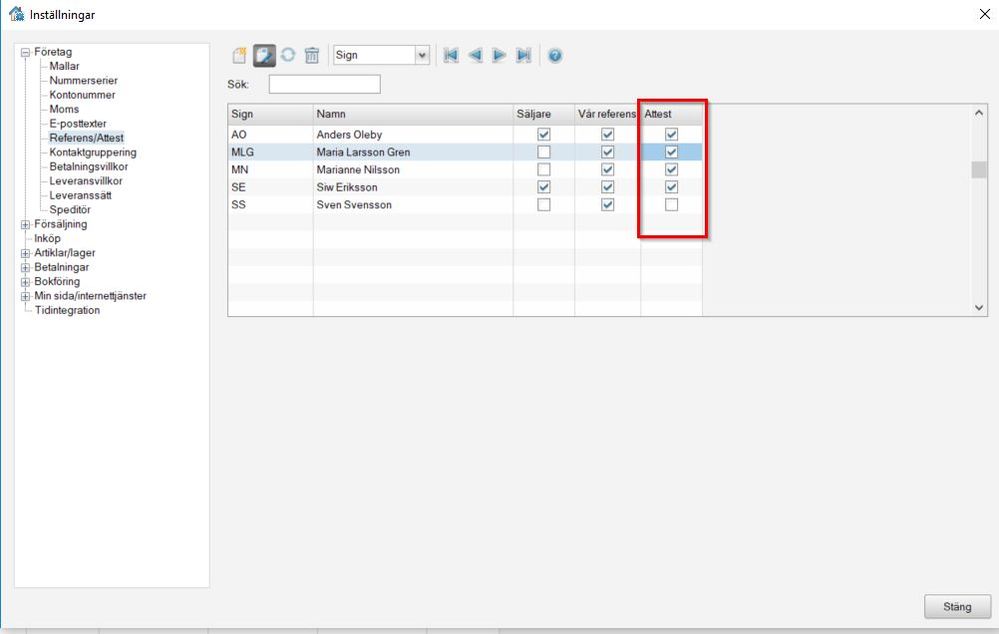Click the Inställningar house icon in title bar

click(x=17, y=13)
